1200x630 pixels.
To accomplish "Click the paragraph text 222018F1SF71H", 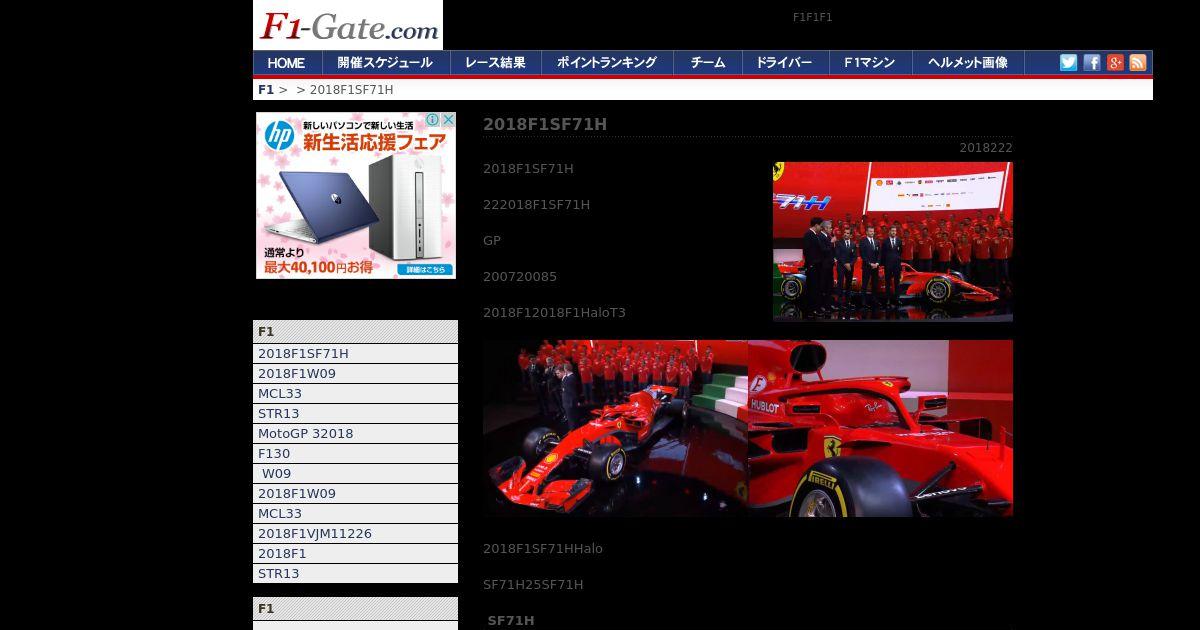I will (537, 204).
